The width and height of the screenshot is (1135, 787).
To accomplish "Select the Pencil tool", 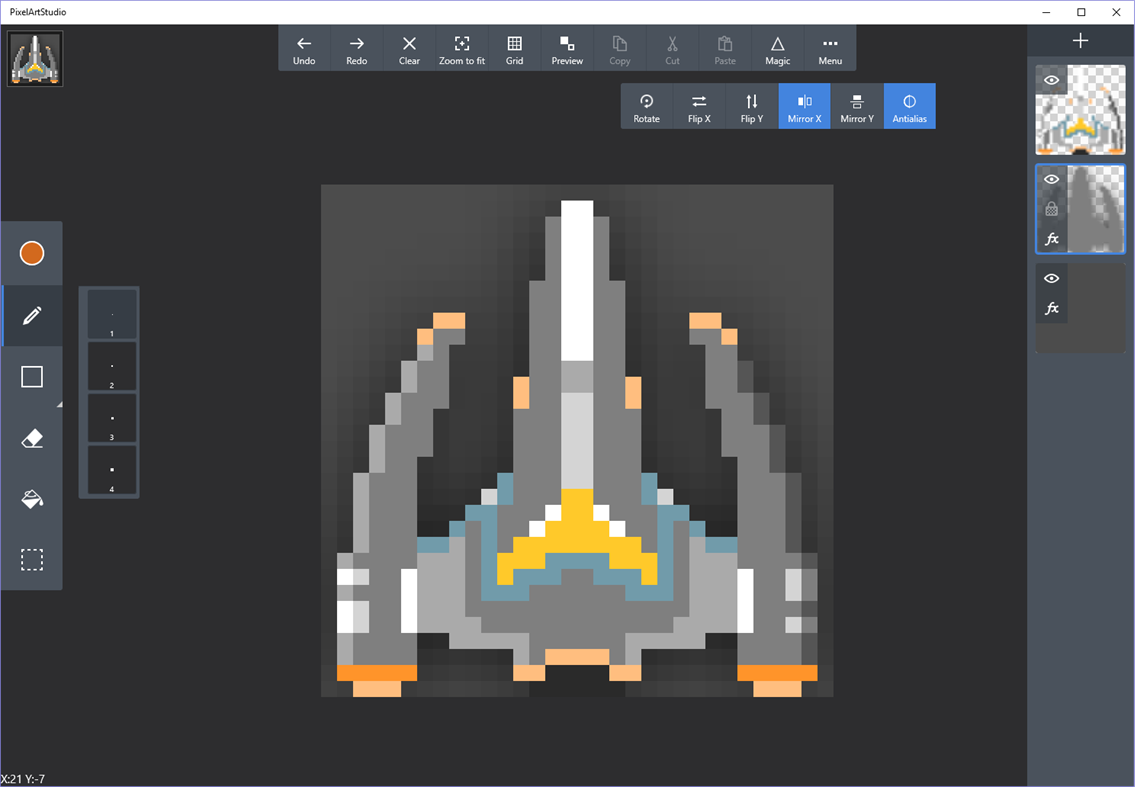I will coord(31,316).
